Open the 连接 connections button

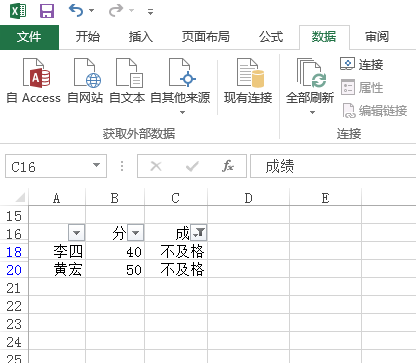tap(362, 64)
